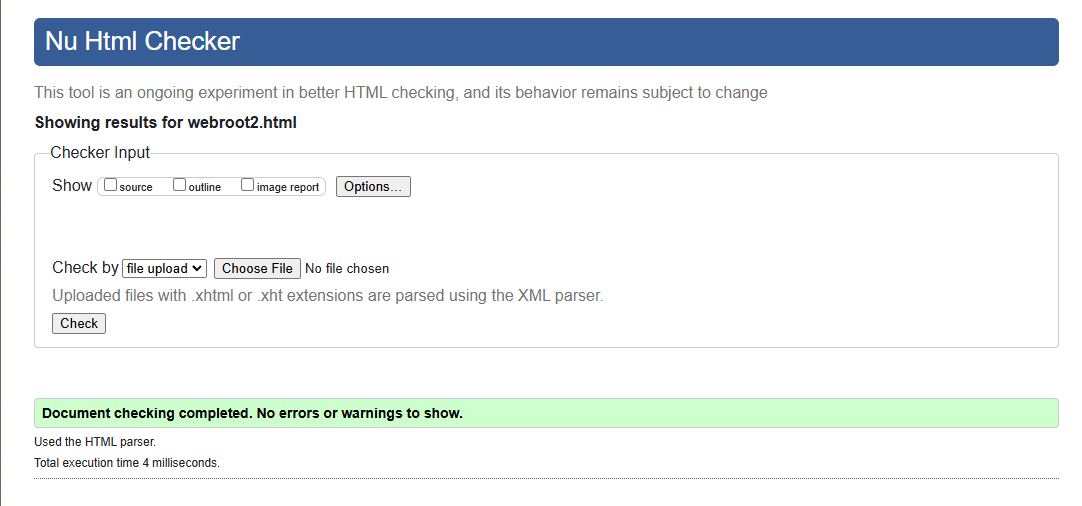Click the green 'Document checking completed' message

click(252, 413)
